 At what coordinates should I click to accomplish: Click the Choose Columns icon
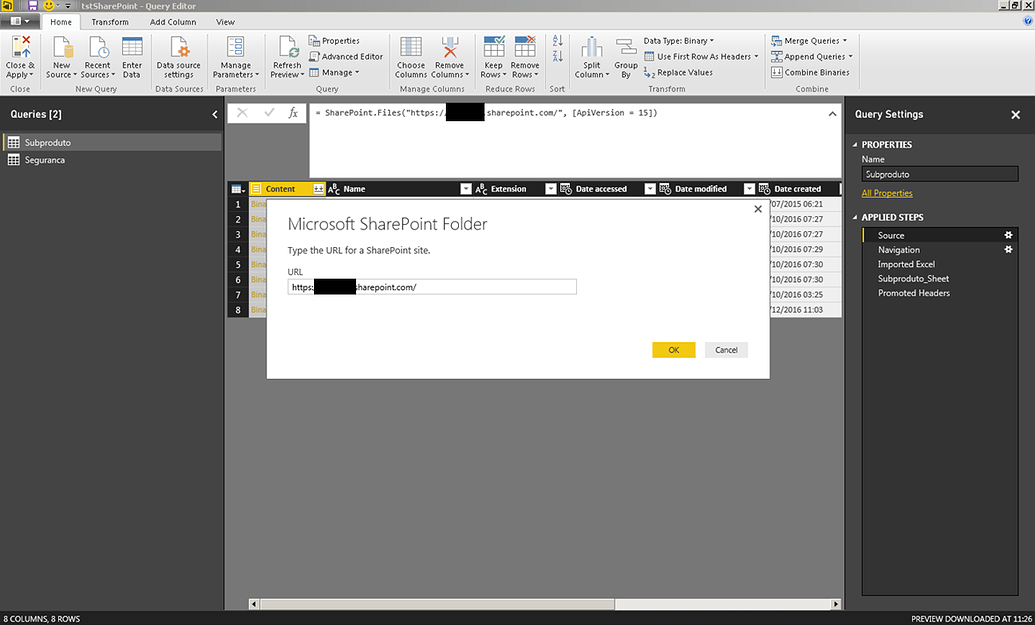[x=410, y=52]
